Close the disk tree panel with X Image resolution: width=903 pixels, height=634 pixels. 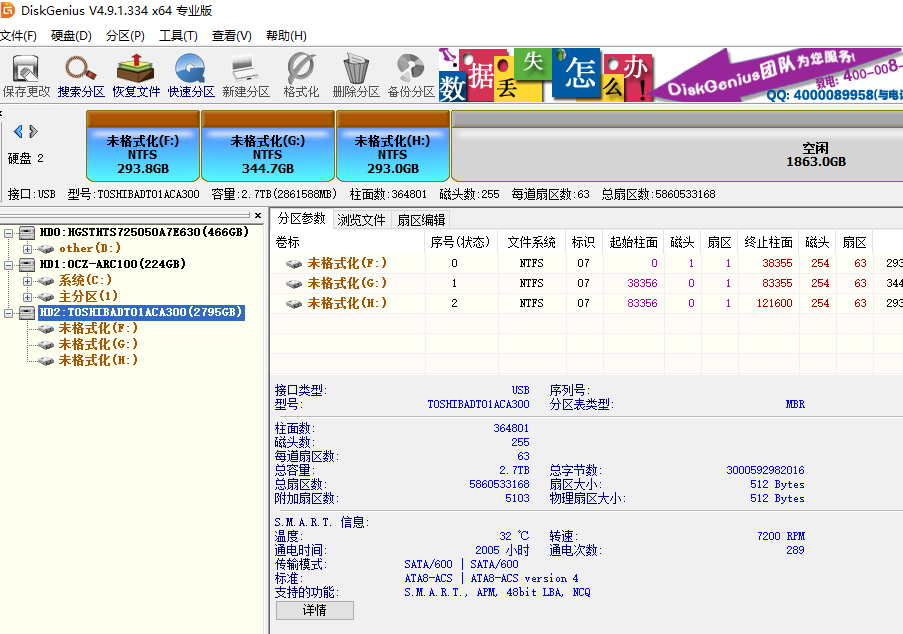coord(258,215)
